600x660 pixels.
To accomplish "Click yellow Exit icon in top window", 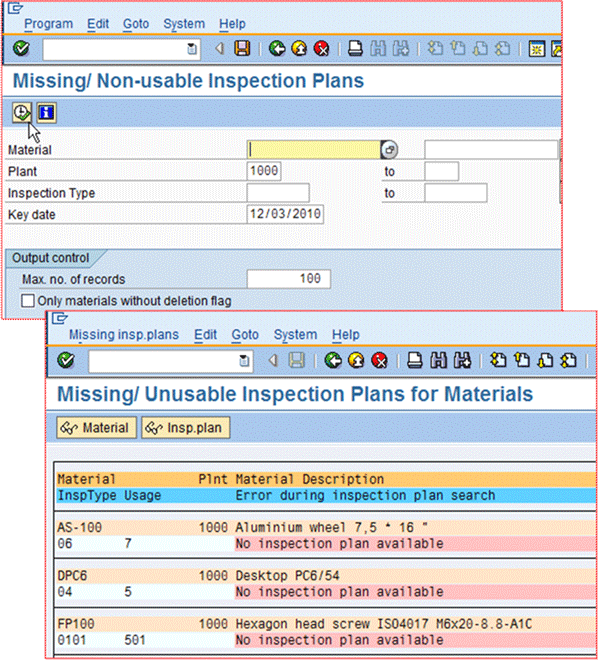I will tap(299, 48).
